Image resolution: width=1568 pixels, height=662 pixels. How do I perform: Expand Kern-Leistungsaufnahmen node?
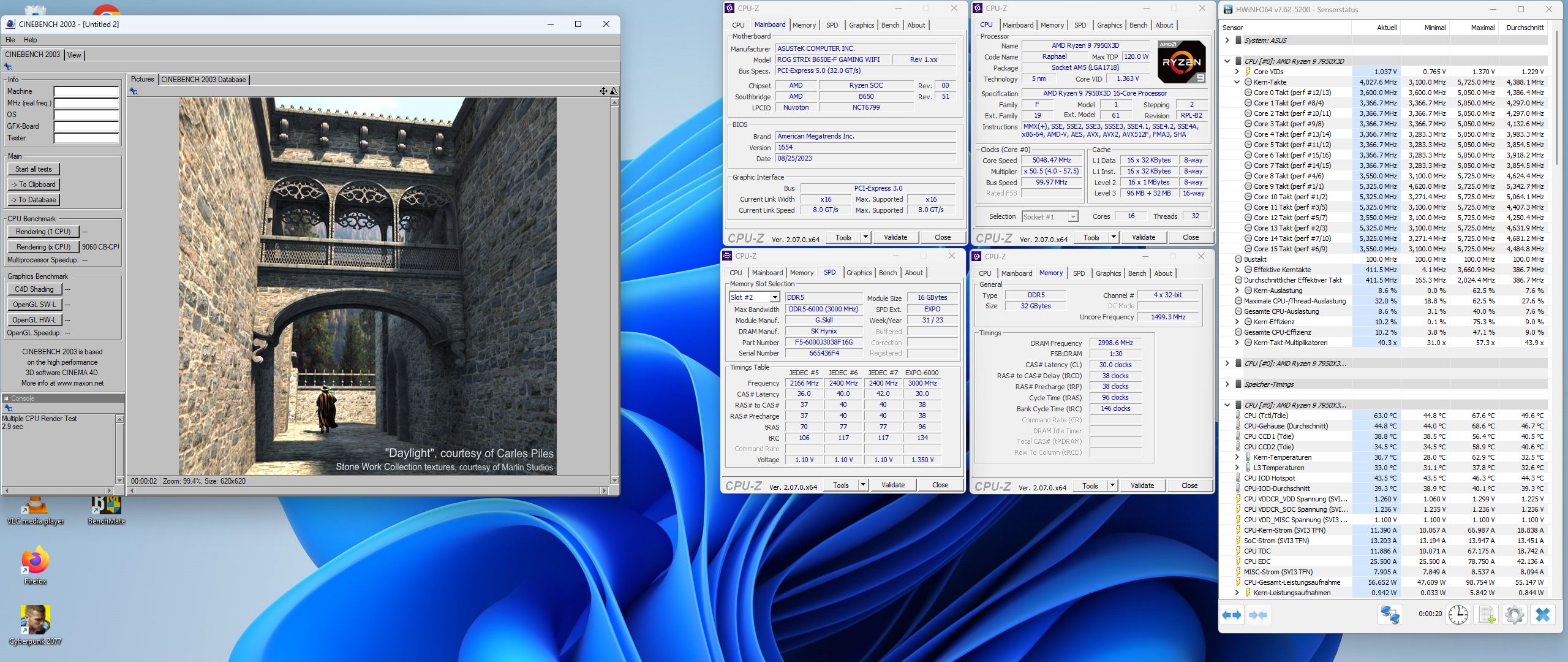1237,593
